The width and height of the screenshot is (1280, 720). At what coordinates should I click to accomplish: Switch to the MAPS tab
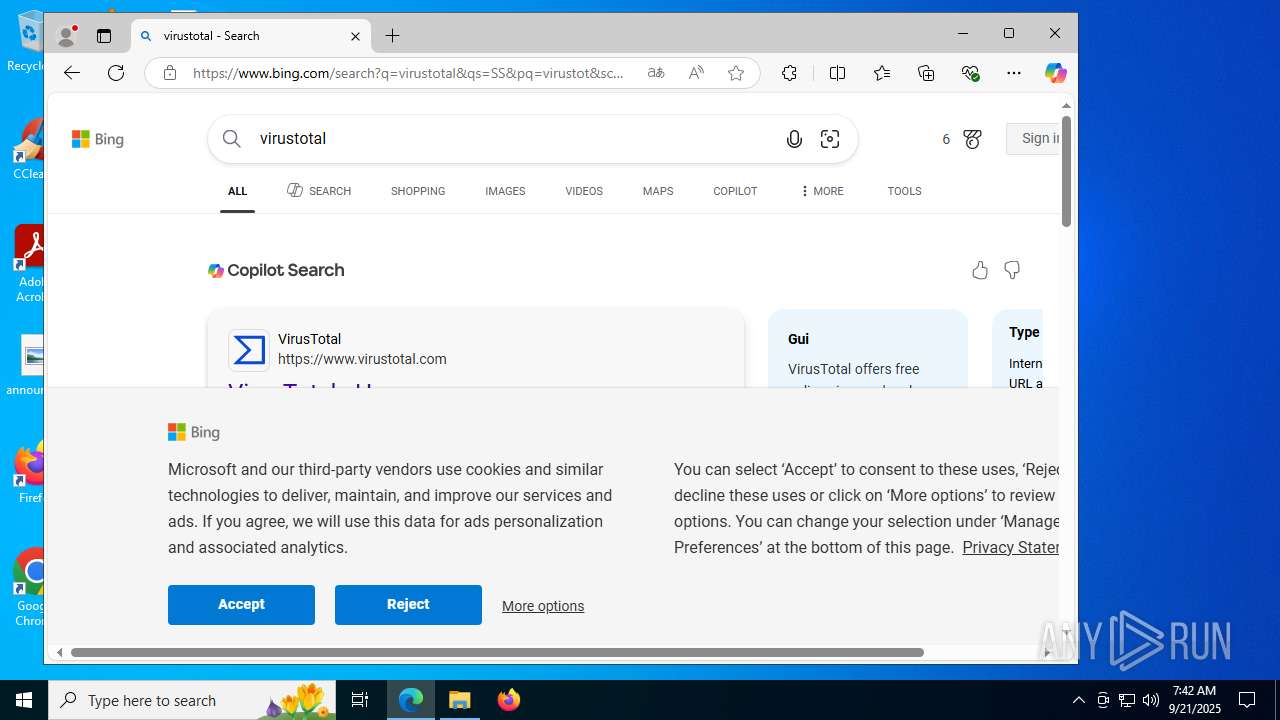(x=658, y=191)
